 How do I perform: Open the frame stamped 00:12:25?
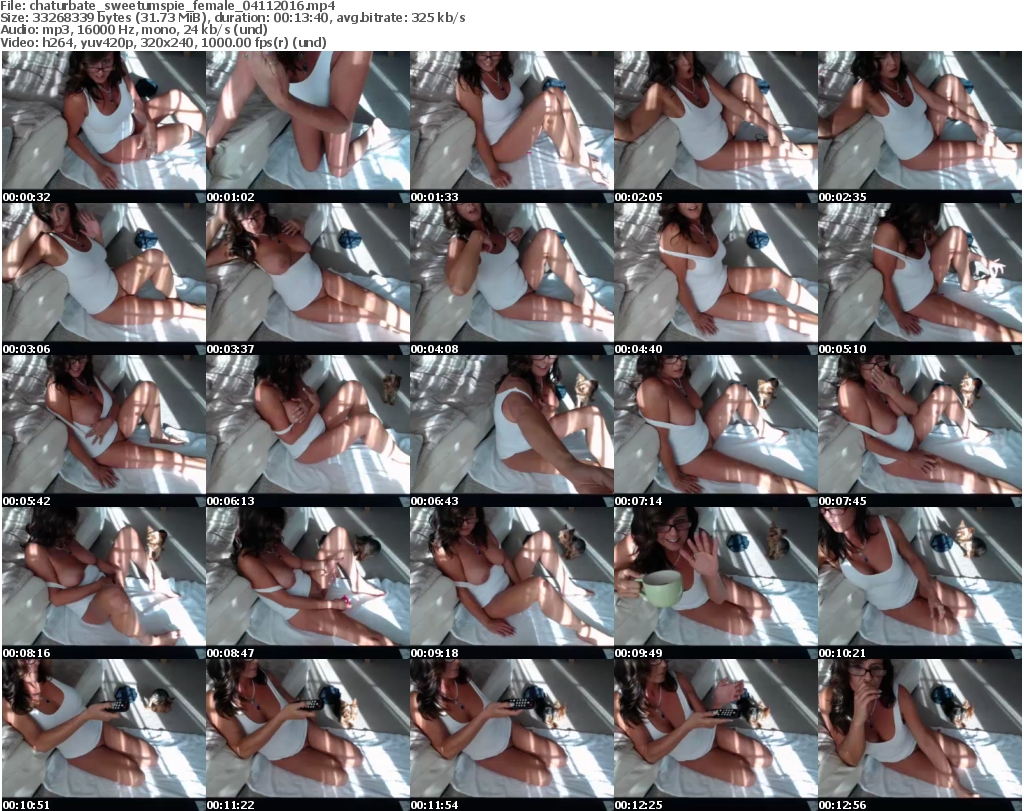(x=715, y=735)
